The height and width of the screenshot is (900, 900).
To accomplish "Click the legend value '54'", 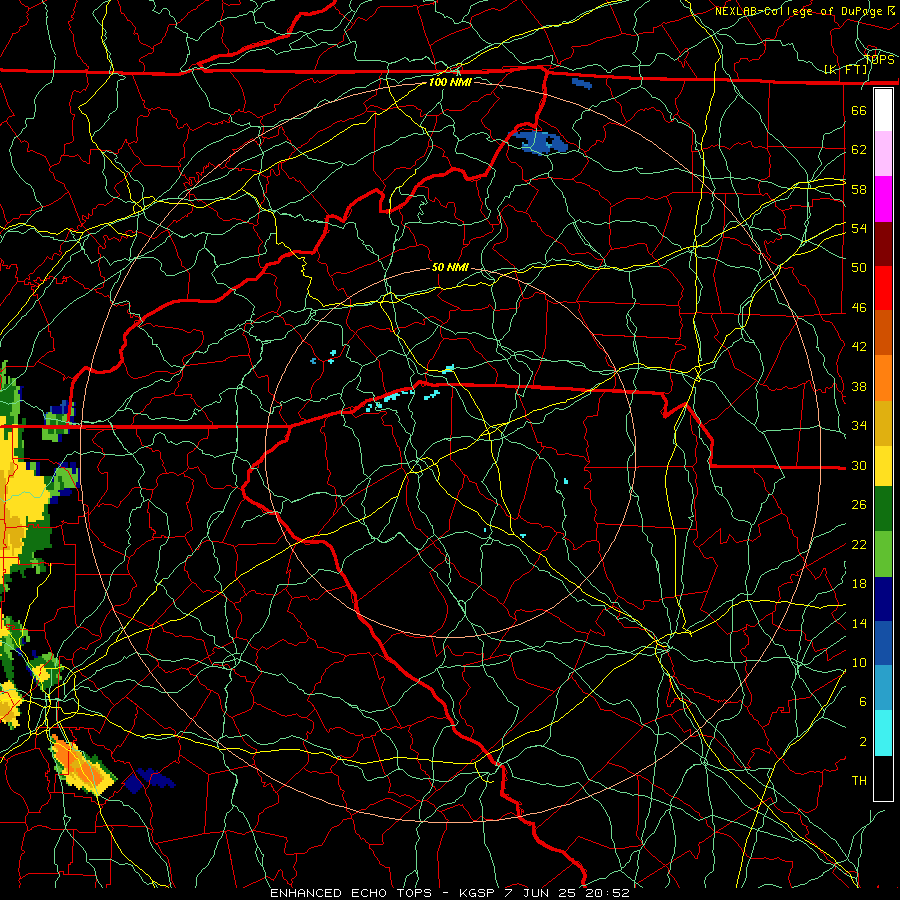I will point(859,228).
